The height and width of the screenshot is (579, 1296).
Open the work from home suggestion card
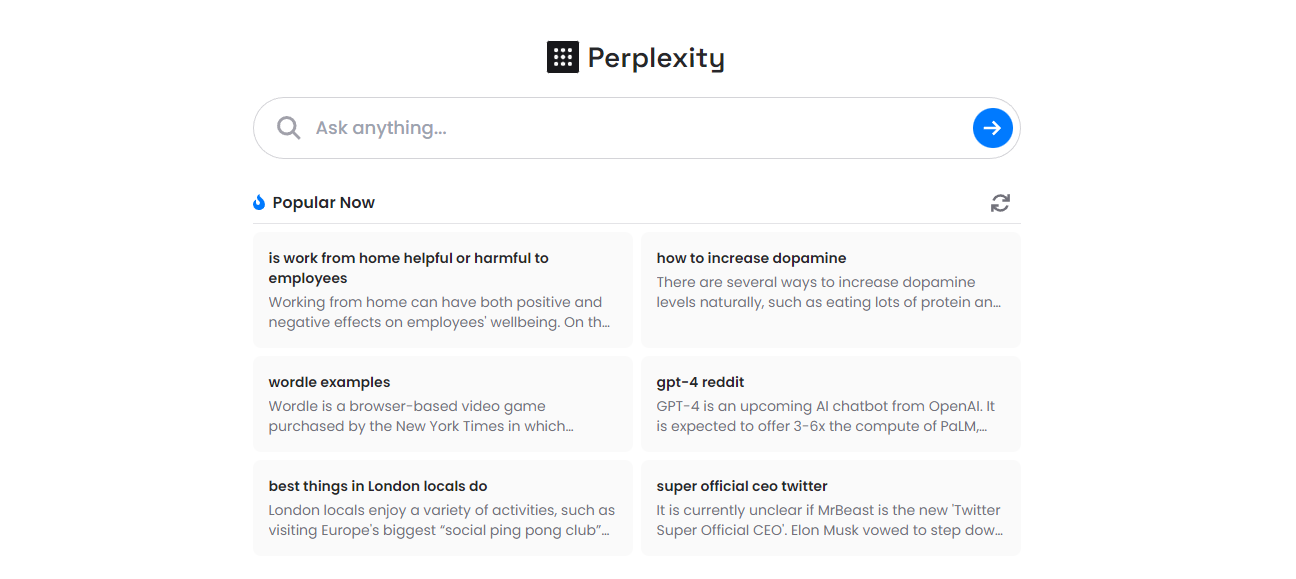point(442,289)
